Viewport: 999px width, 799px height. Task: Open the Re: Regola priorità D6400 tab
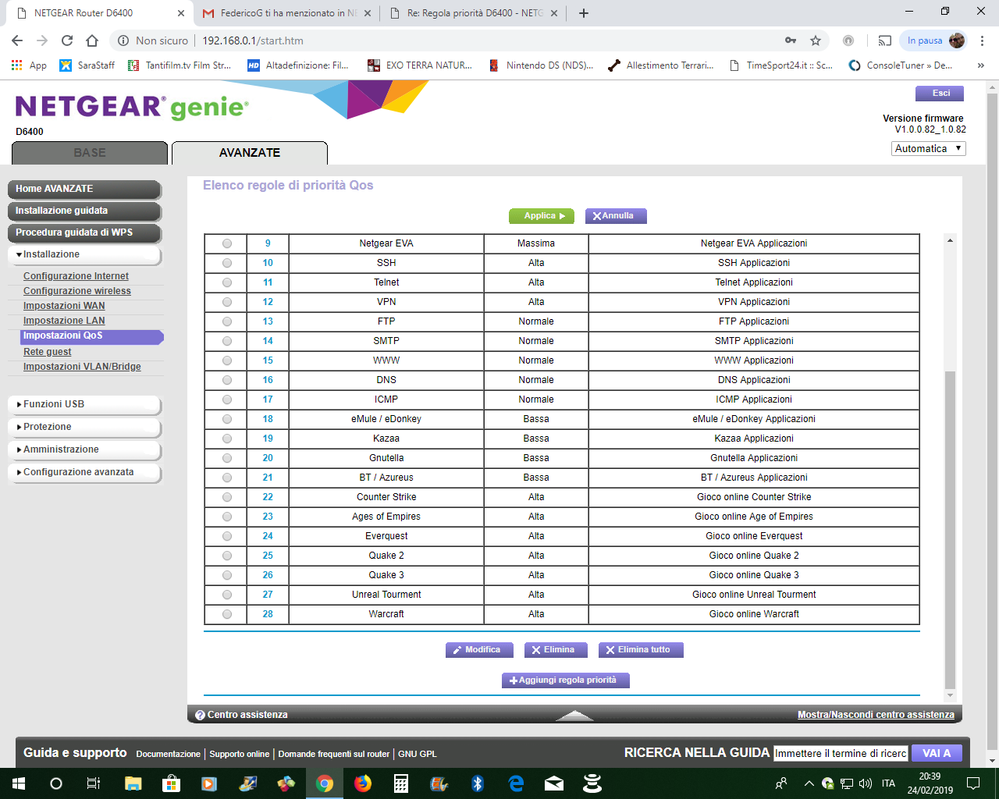click(x=475, y=13)
